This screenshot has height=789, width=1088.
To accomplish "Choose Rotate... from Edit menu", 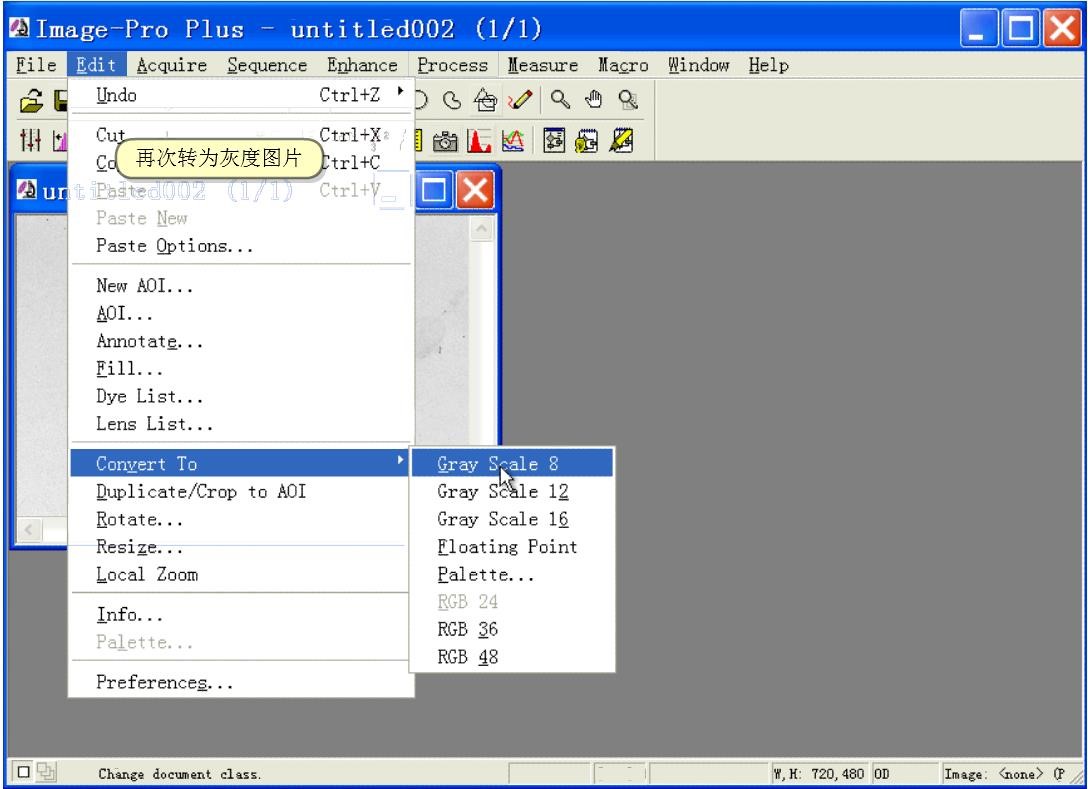I will click(x=241, y=519).
